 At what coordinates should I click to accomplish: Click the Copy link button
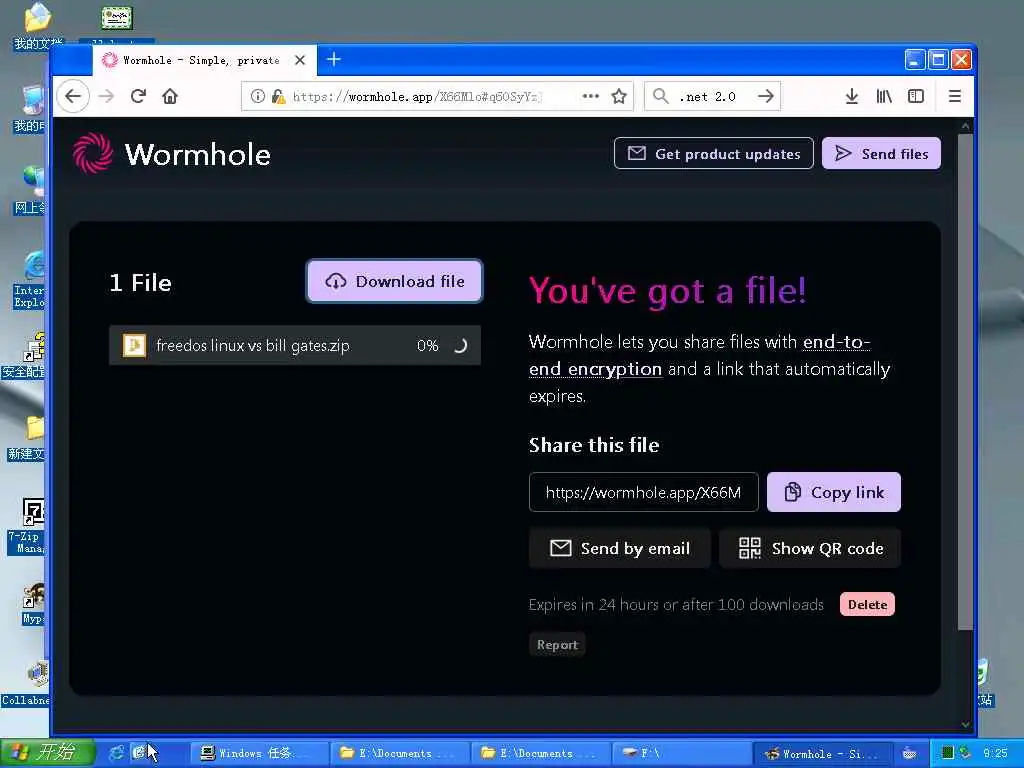834,492
